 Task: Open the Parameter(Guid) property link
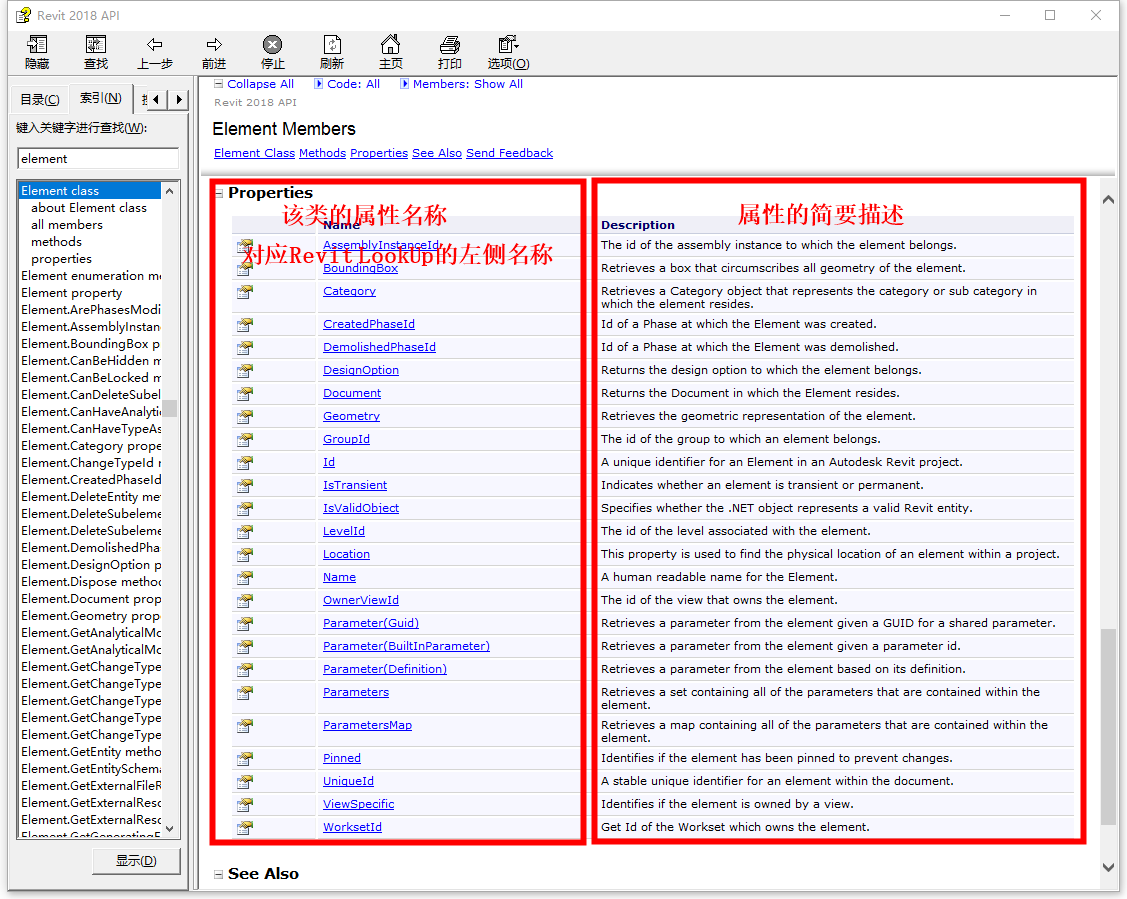371,623
